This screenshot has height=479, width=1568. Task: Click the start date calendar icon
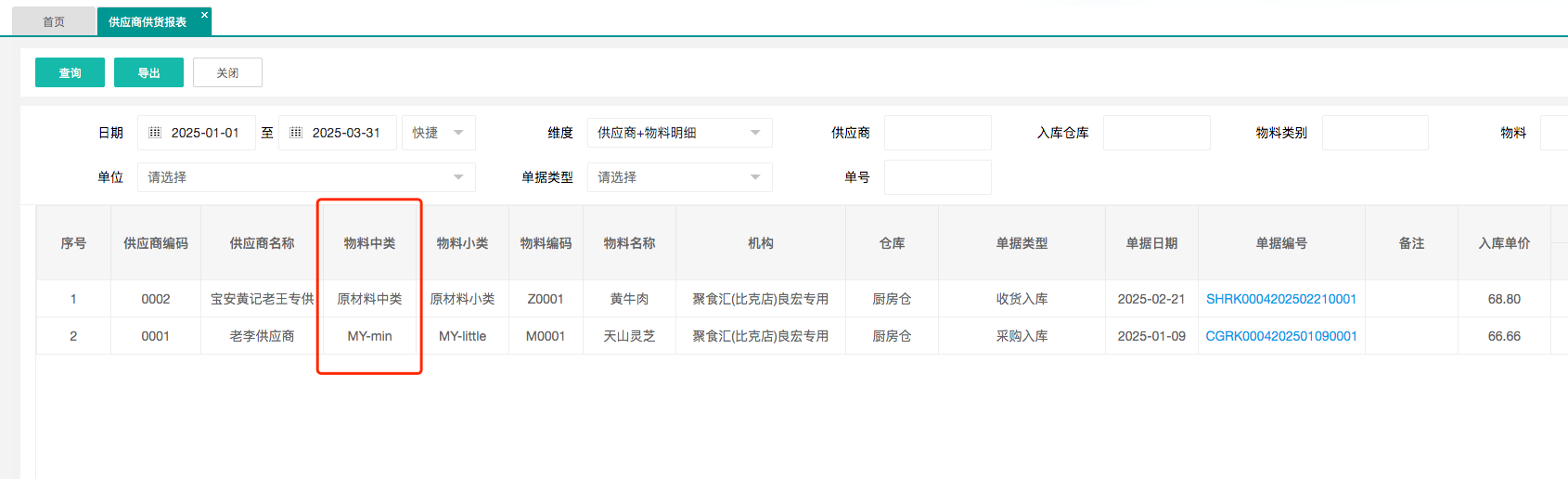click(155, 133)
